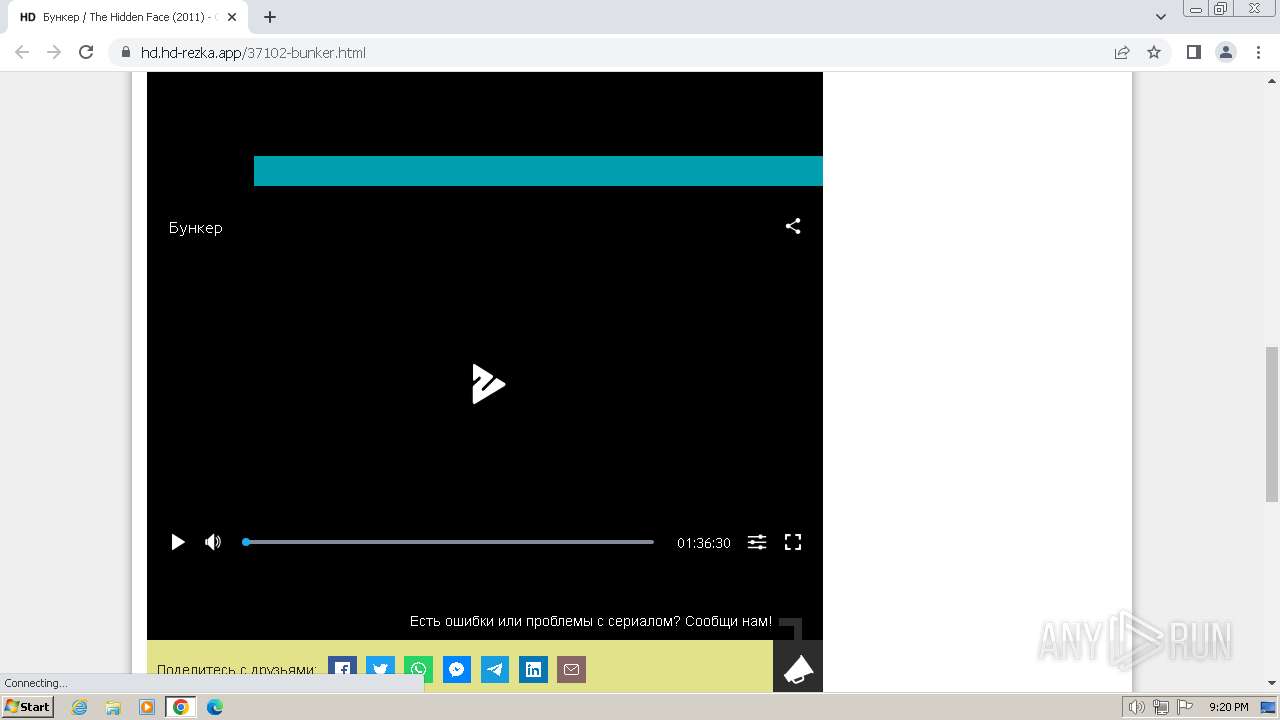Switch to Chrome in the taskbar

[x=181, y=707]
